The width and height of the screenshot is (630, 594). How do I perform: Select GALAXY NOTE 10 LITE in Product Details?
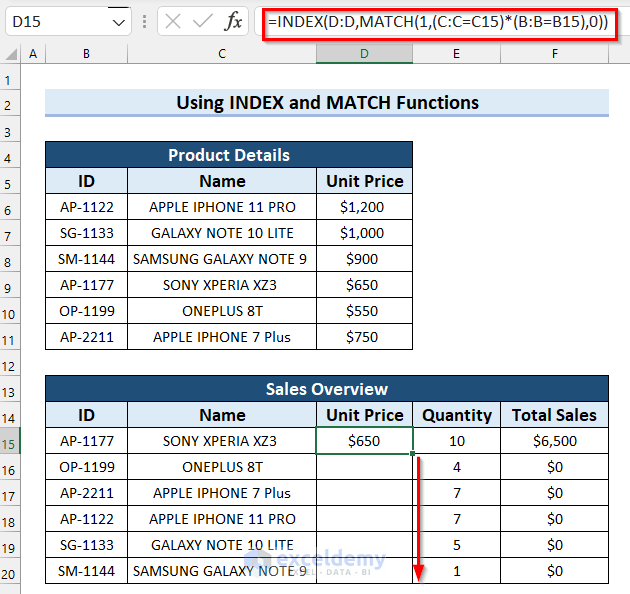click(222, 233)
